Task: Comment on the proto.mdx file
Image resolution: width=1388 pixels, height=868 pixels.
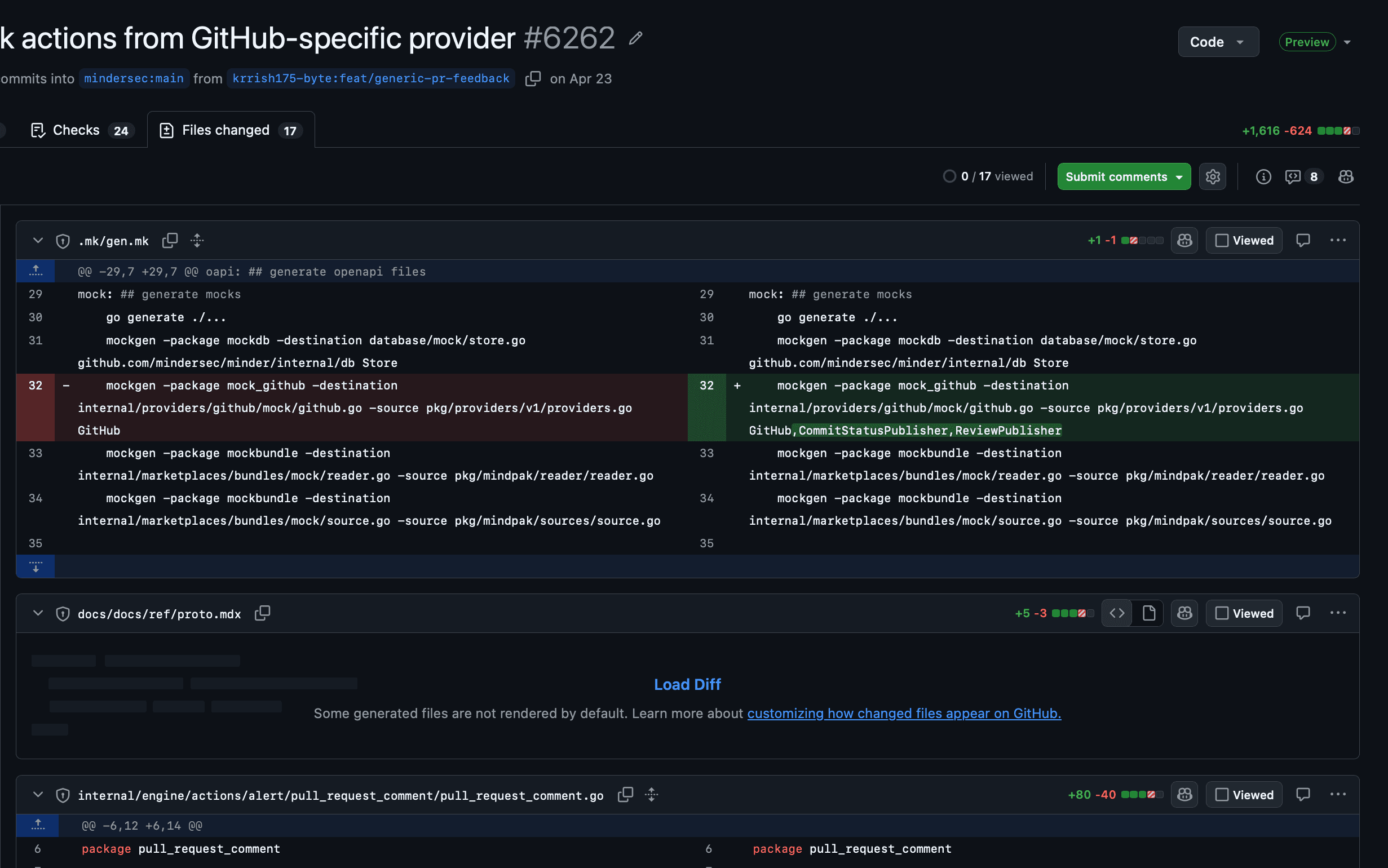Action: [1303, 613]
